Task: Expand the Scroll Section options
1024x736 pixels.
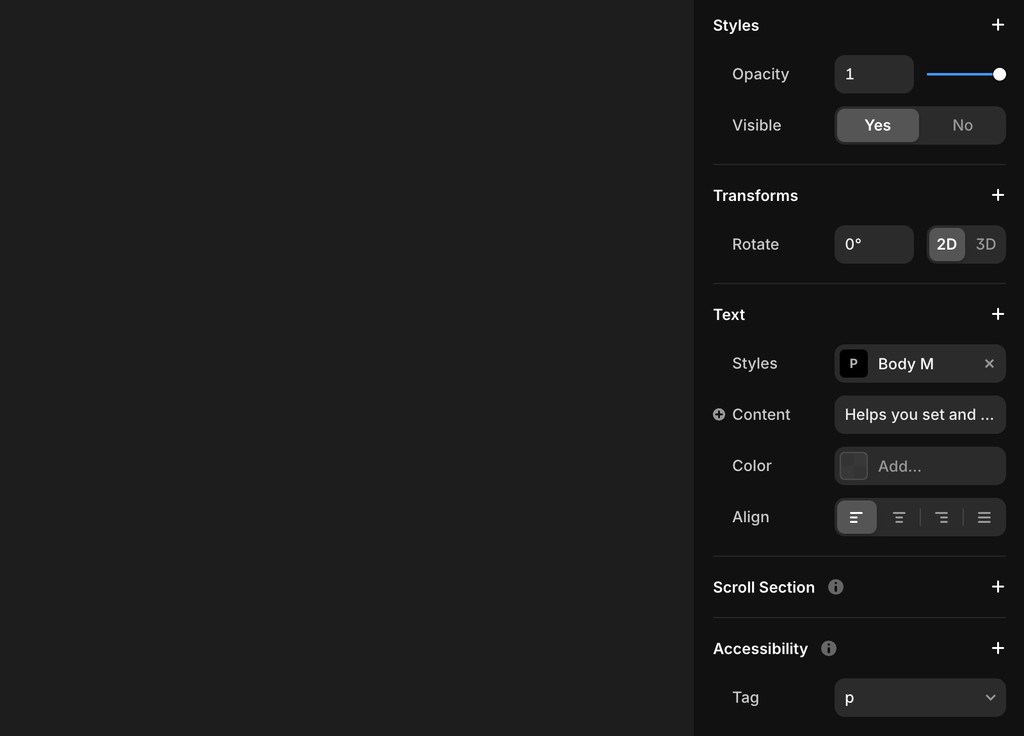Action: pyautogui.click(x=997, y=587)
